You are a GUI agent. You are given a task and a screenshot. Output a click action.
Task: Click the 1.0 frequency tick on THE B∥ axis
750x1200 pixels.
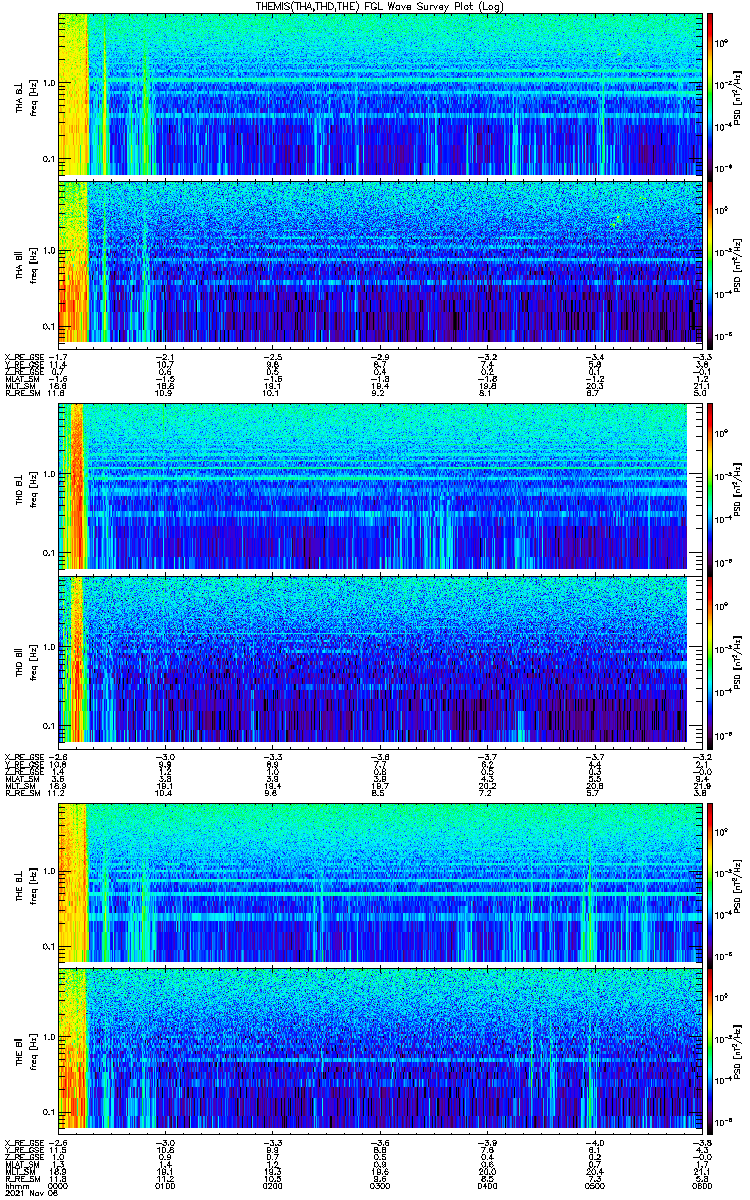[x=50, y=1036]
